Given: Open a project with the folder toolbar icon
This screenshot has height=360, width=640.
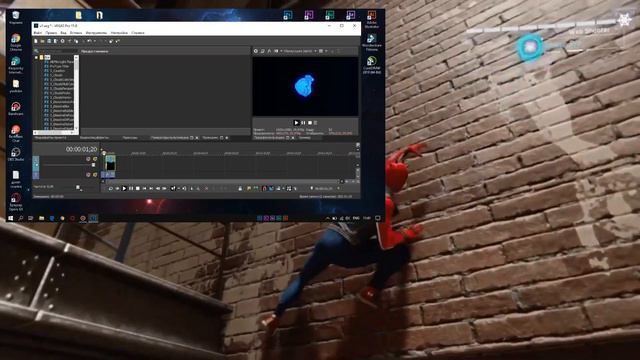Looking at the screenshot, I should pos(42,41).
